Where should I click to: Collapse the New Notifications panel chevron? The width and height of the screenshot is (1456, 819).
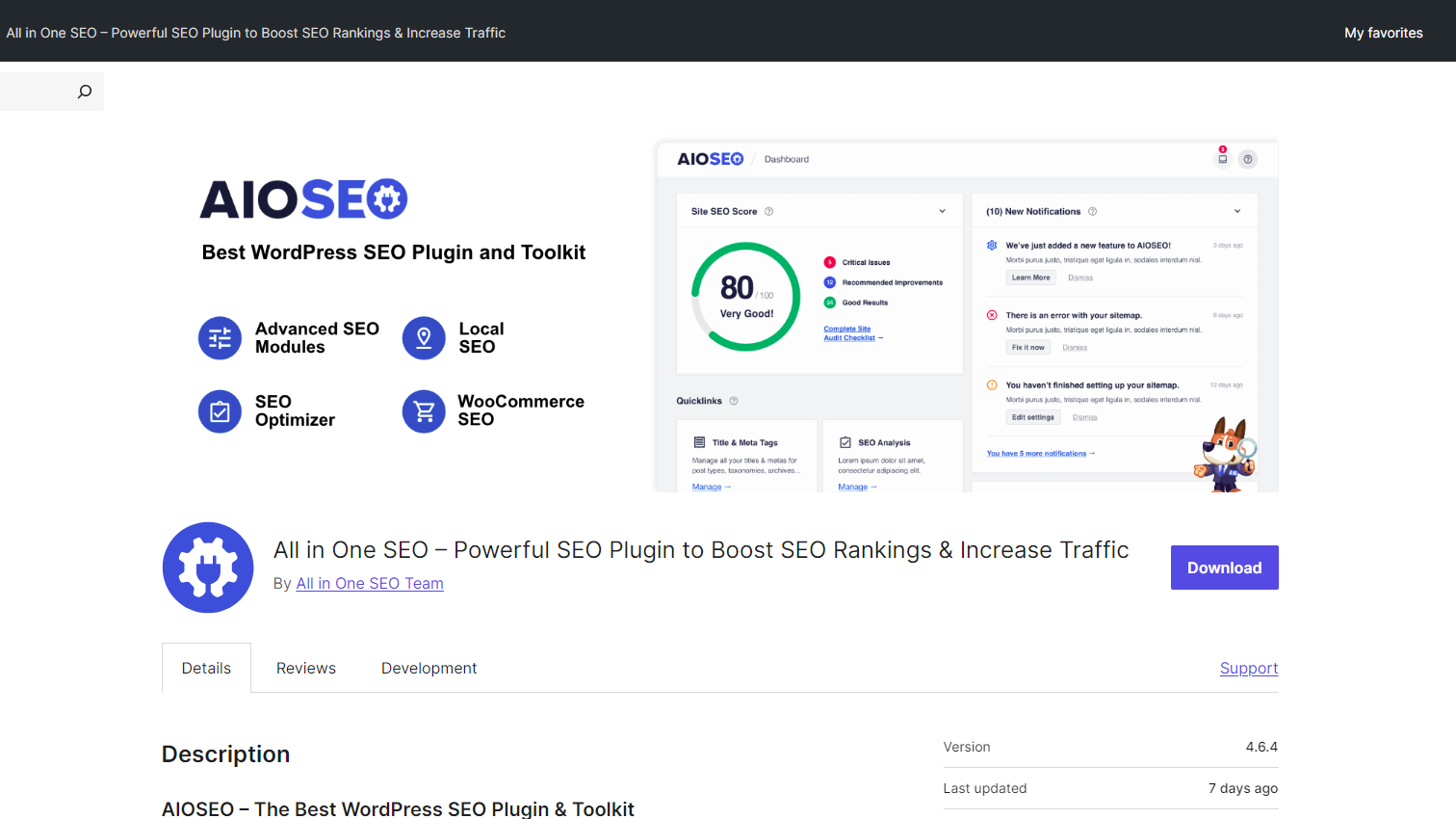1237,211
